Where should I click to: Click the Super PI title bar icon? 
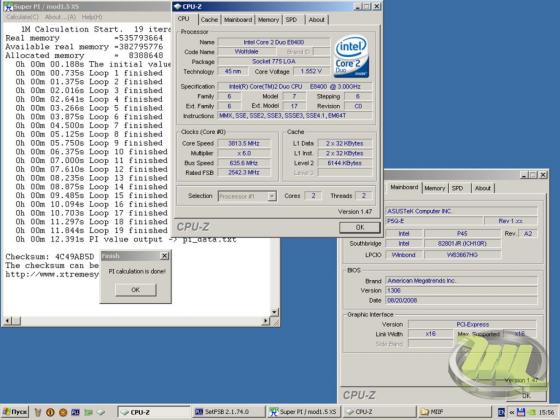coord(8,6)
